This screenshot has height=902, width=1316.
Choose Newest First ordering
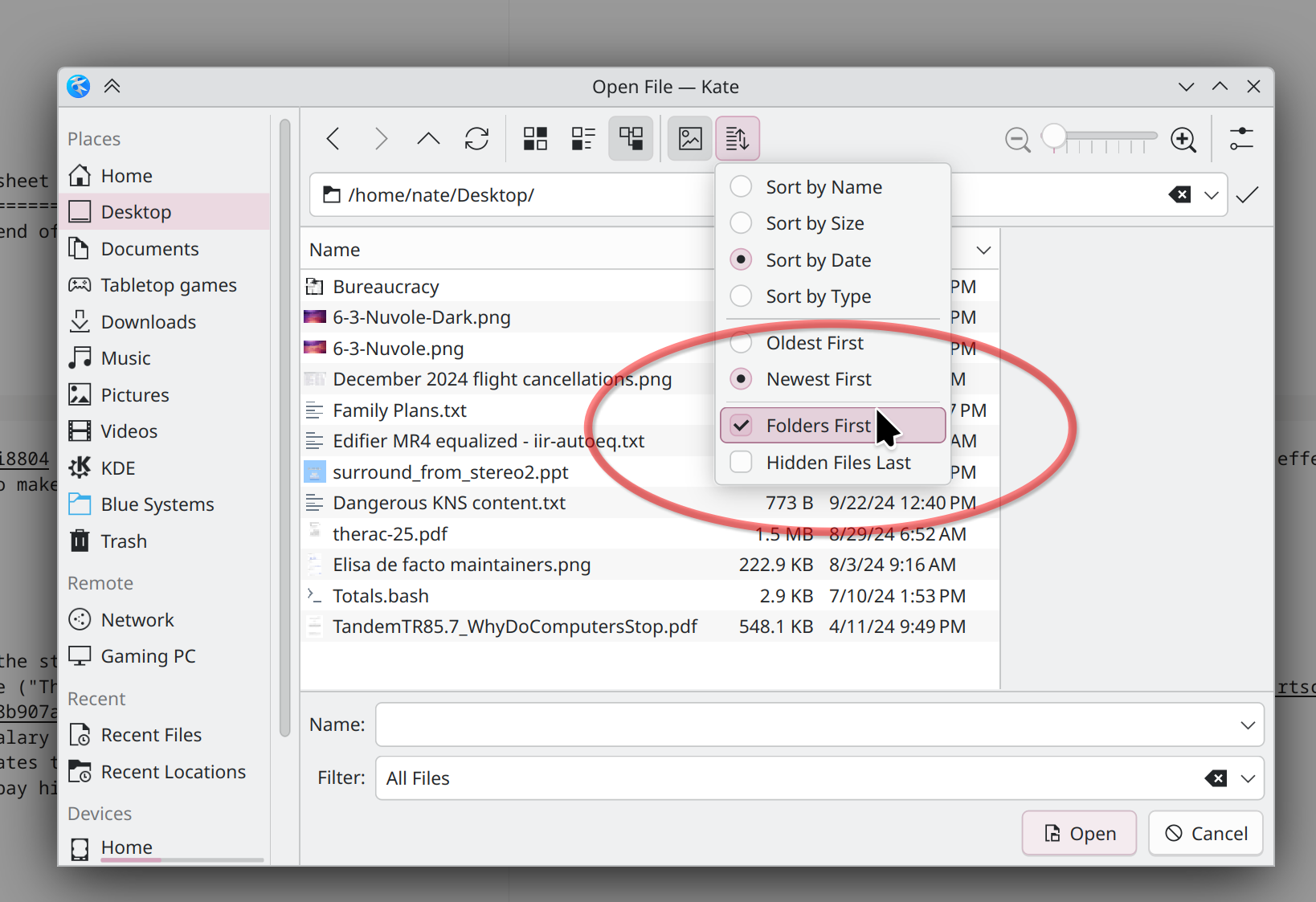[x=832, y=379]
